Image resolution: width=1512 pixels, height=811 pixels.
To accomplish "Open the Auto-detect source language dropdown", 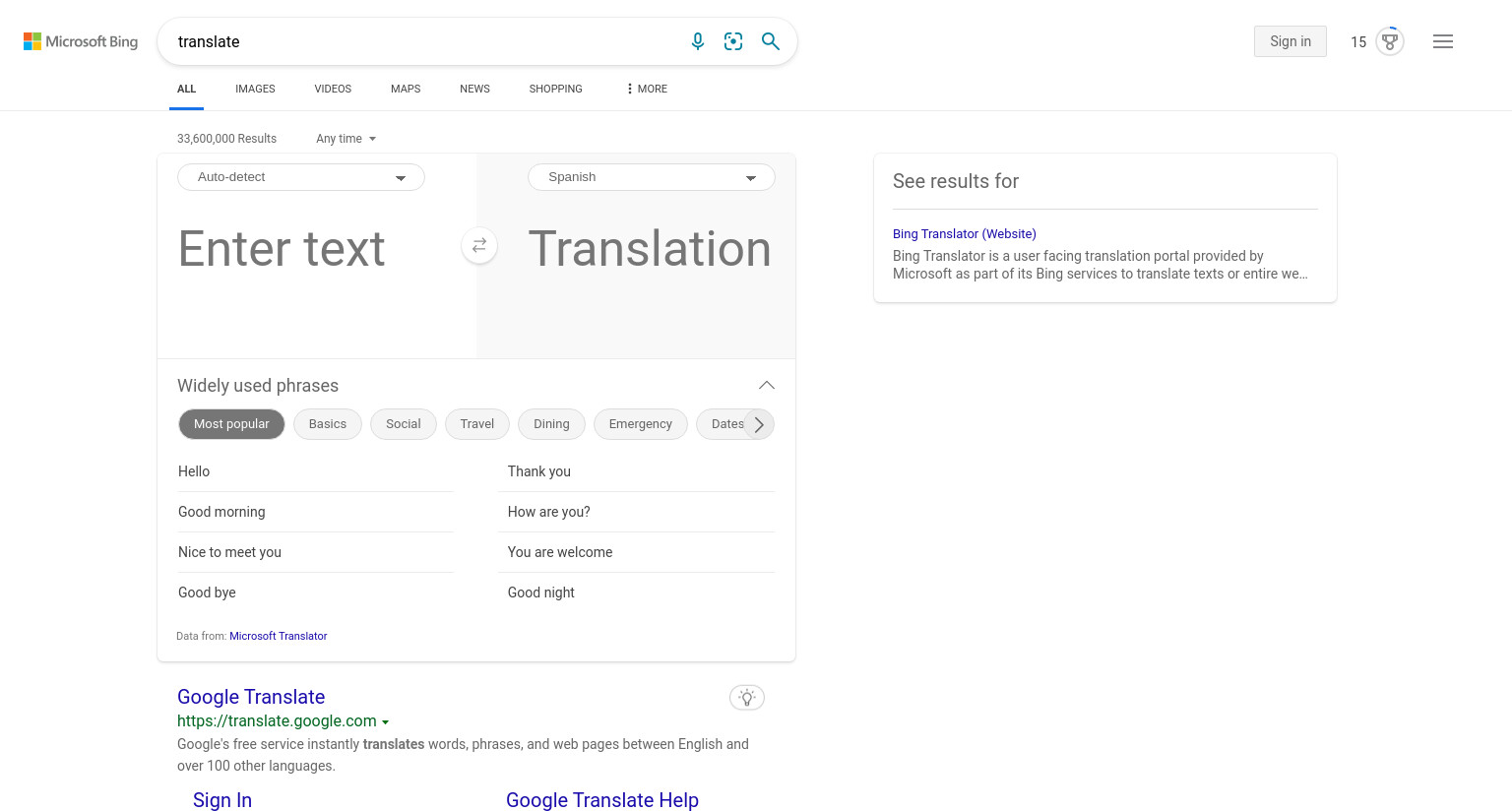I will (301, 177).
